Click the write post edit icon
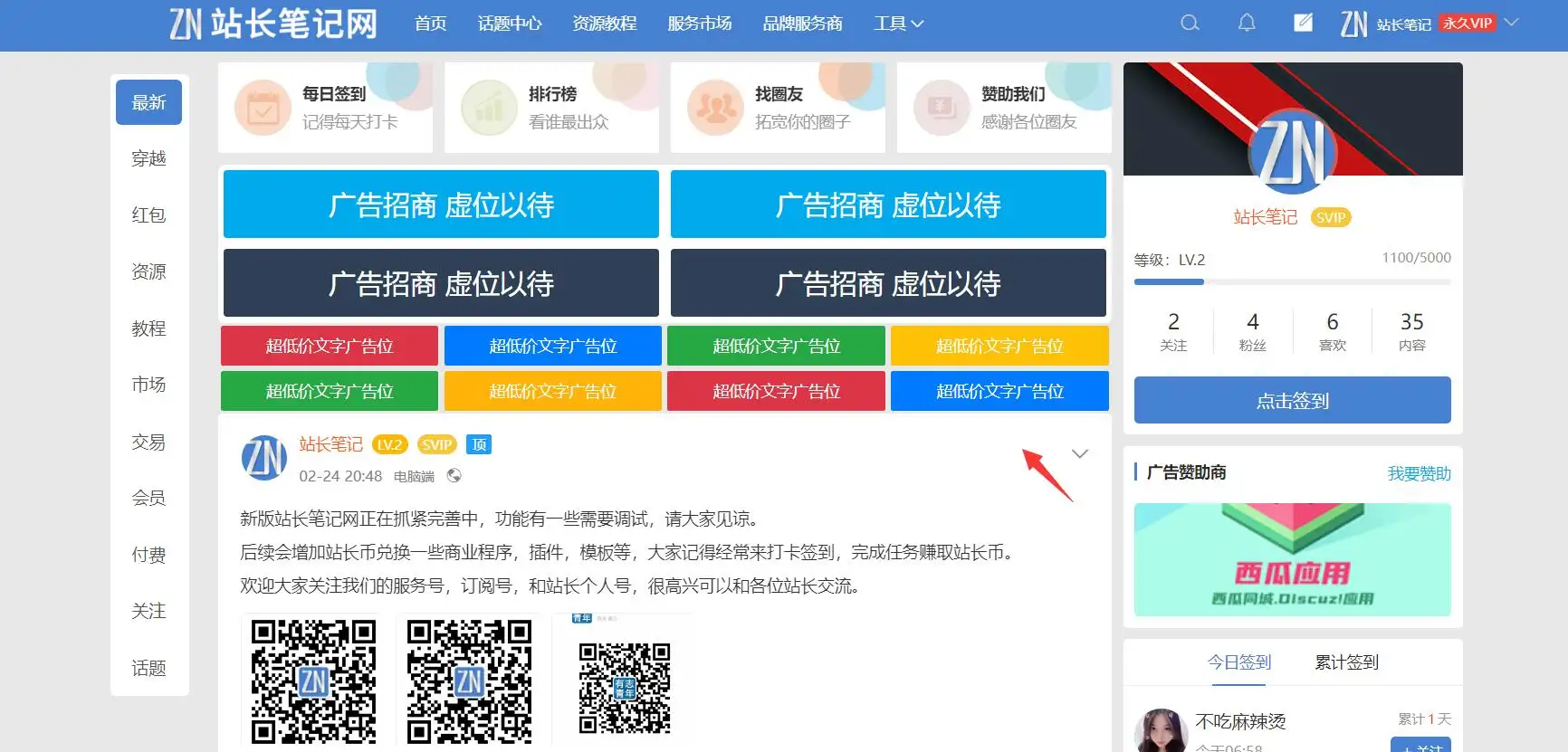This screenshot has height=752, width=1568. coord(1303,24)
